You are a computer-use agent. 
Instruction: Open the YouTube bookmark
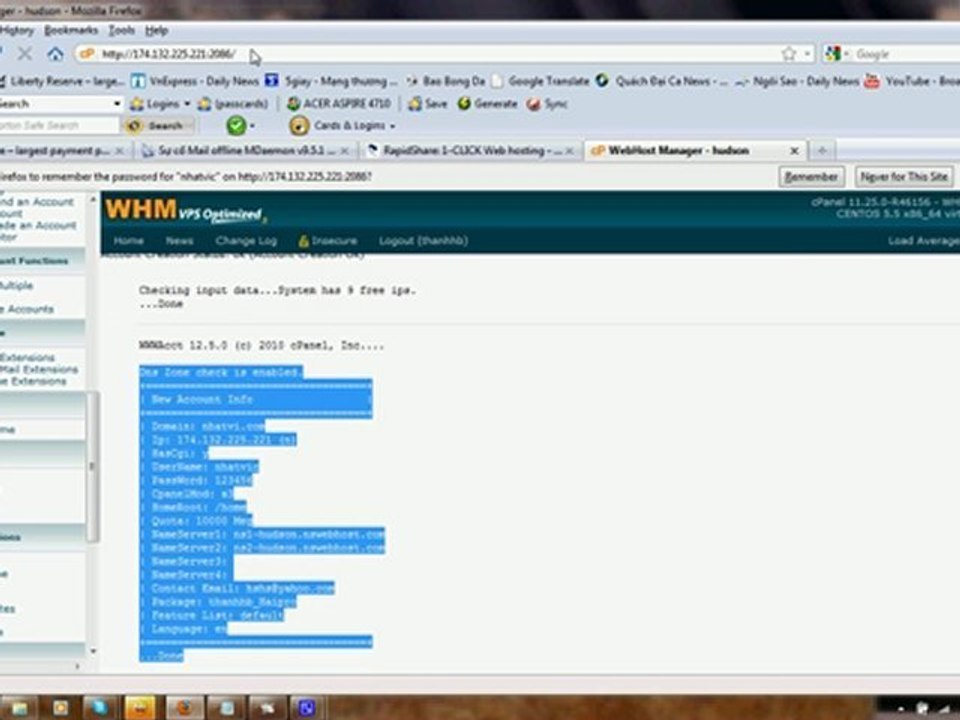pyautogui.click(x=911, y=81)
